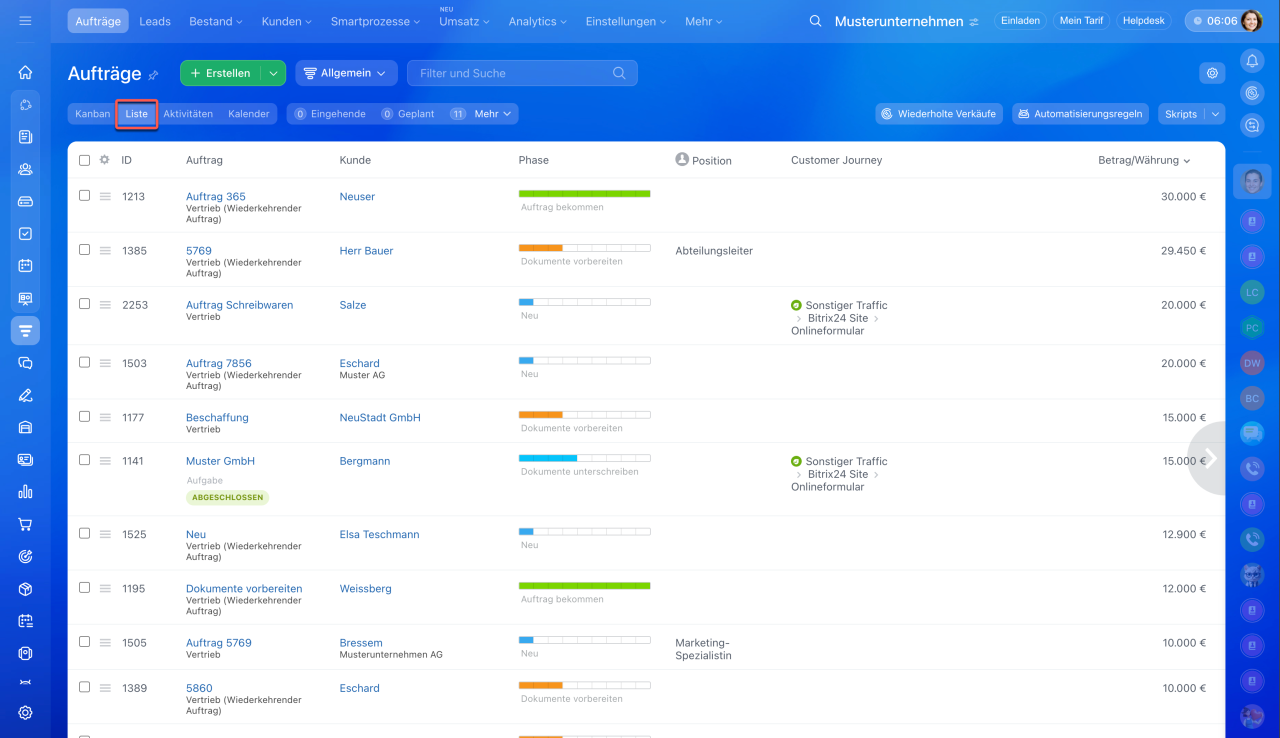Click the search magnifier in top bar
This screenshot has height=738, width=1280.
pyautogui.click(x=815, y=21)
